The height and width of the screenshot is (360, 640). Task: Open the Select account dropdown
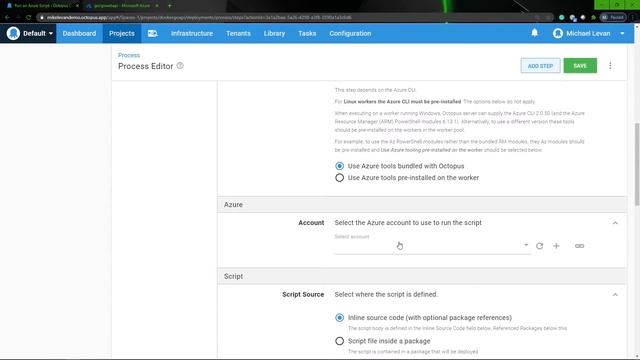click(432, 246)
